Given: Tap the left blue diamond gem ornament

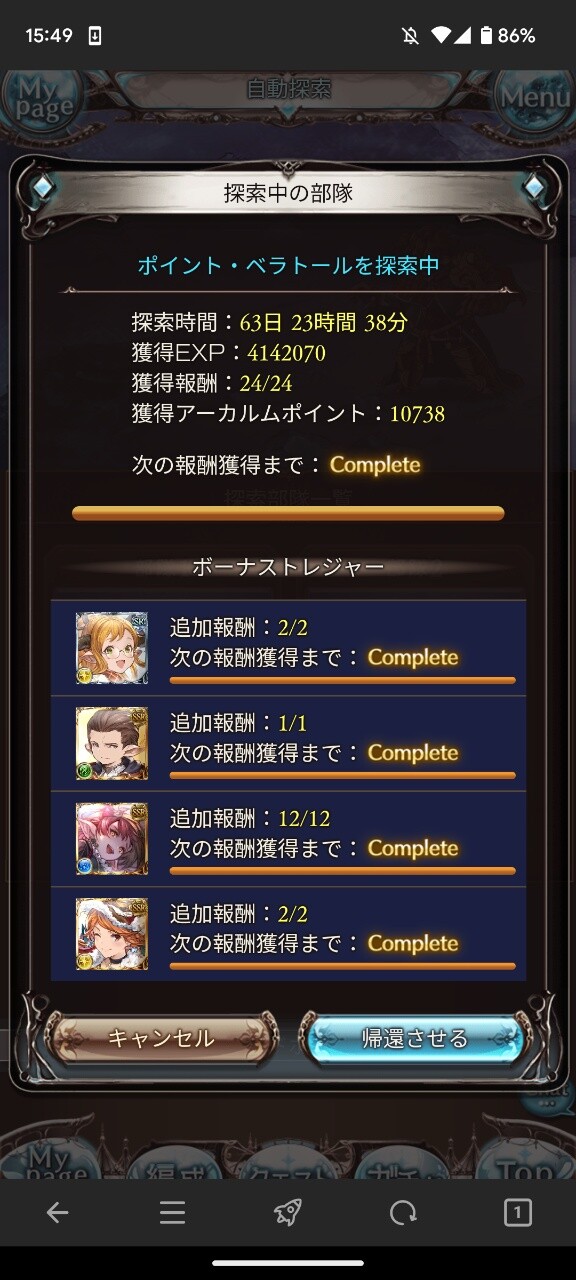Looking at the screenshot, I should tap(41, 186).
